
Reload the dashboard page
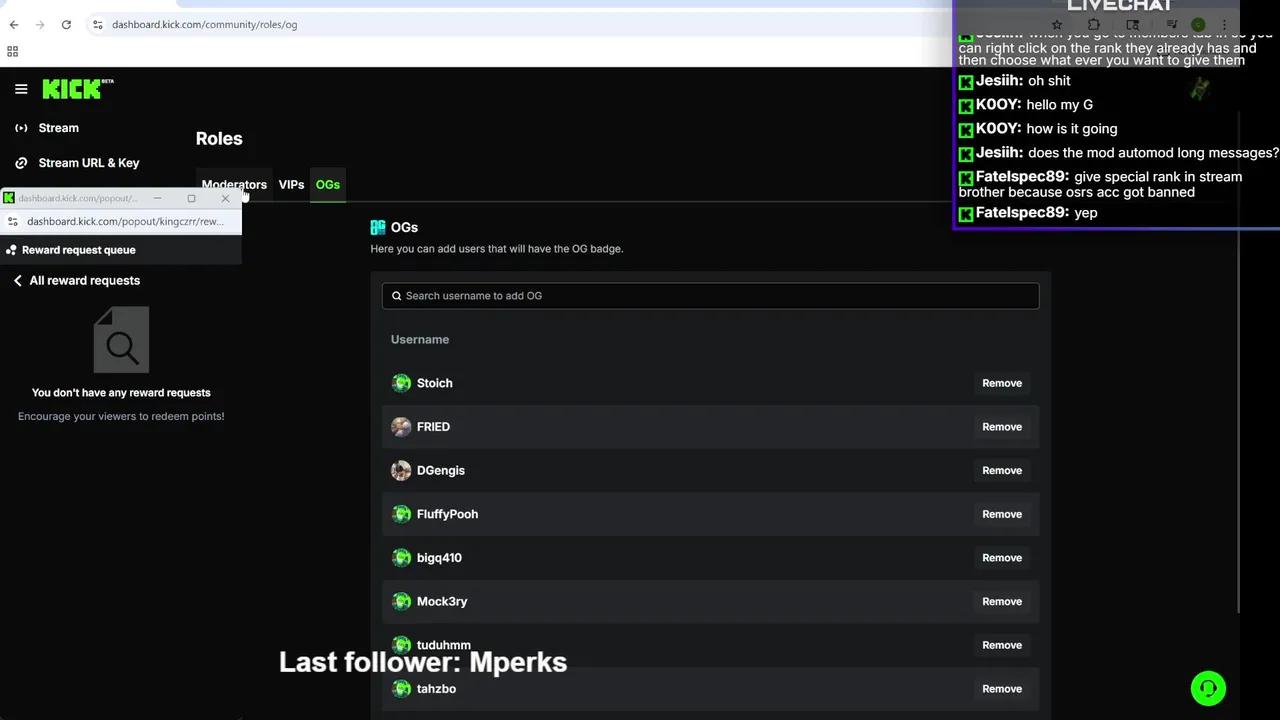tap(66, 24)
